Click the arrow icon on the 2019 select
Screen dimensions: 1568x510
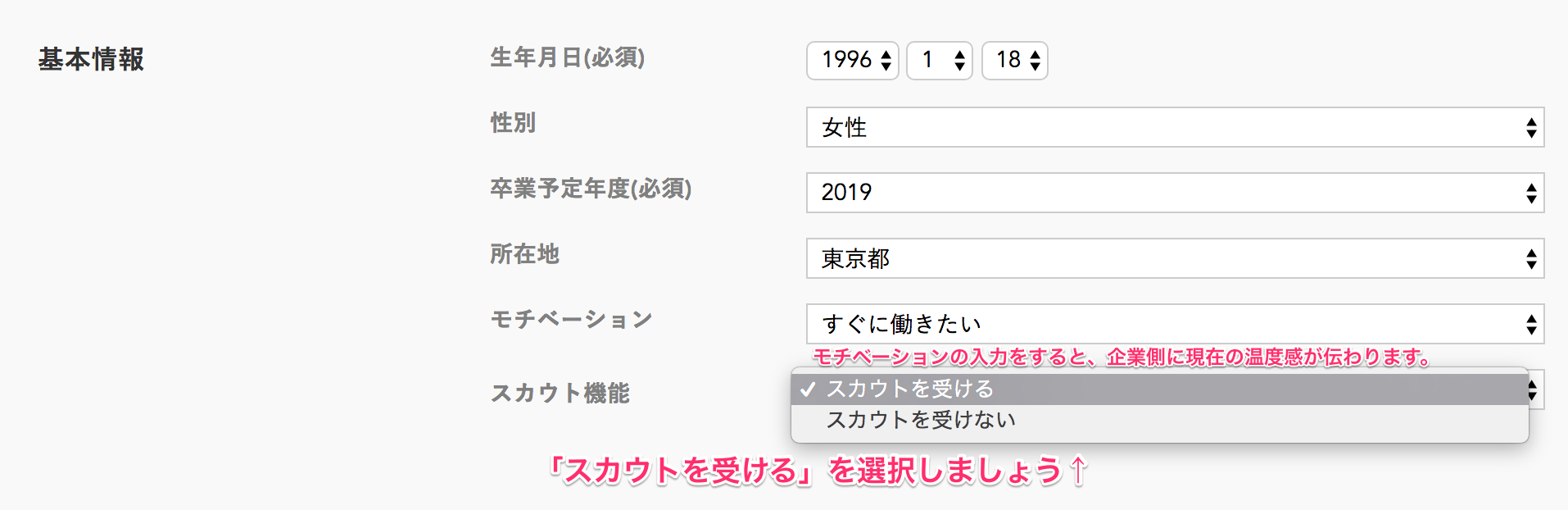[1531, 193]
